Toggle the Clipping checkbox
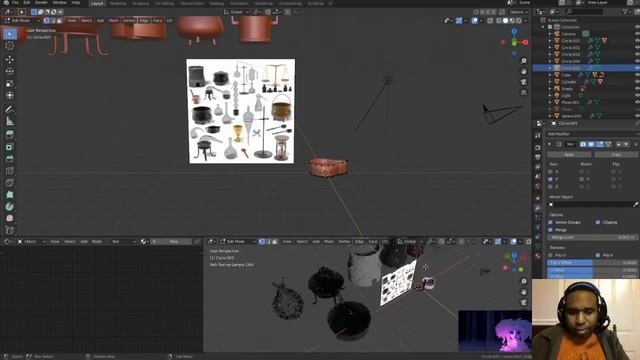 tap(598, 222)
